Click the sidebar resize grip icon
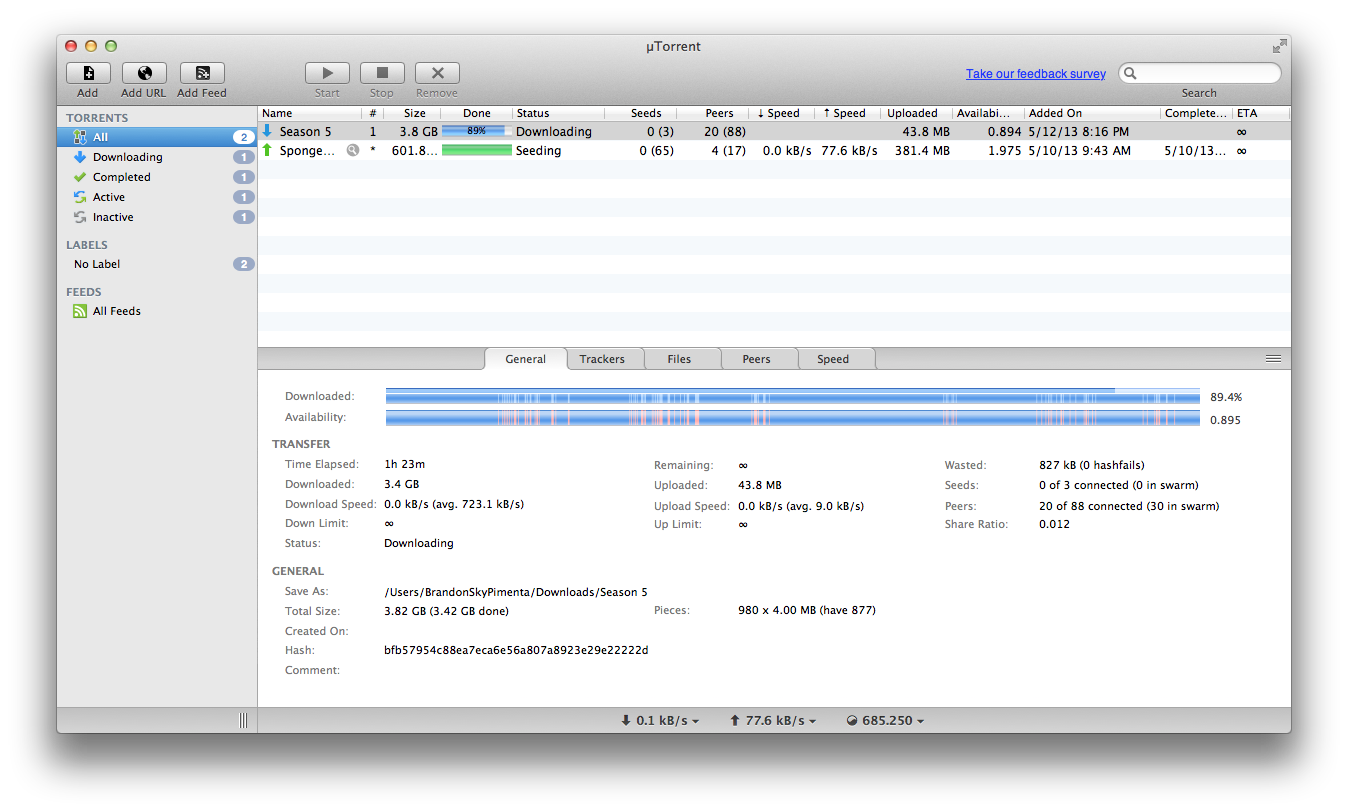Image resolution: width=1348 pixels, height=812 pixels. [x=243, y=720]
